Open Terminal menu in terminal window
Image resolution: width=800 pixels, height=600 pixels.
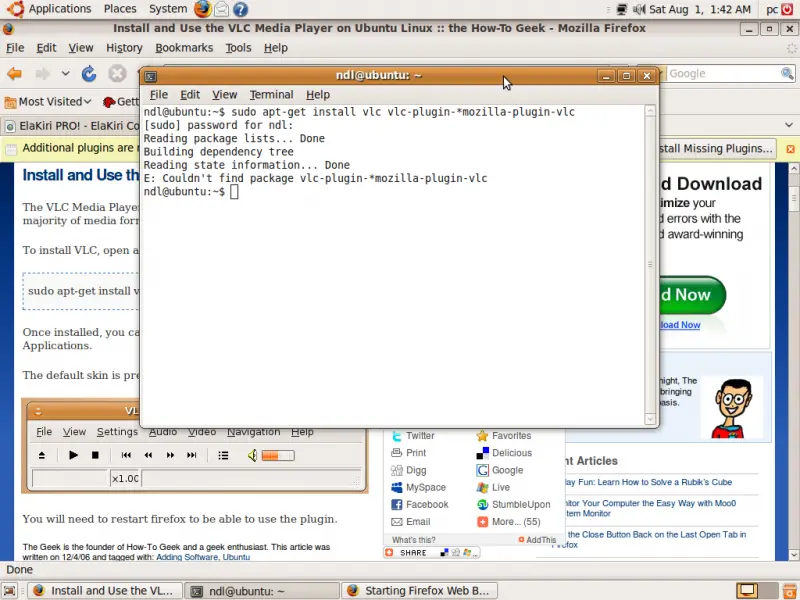coord(271,95)
